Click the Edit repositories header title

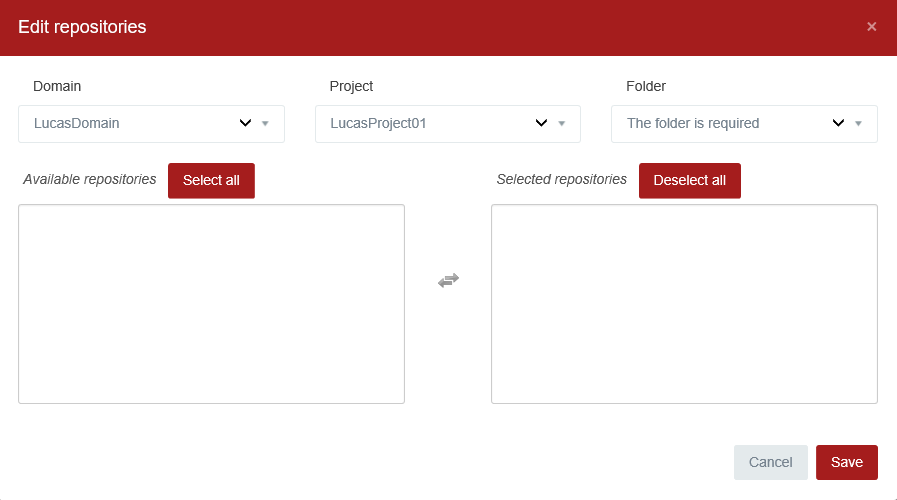[82, 27]
